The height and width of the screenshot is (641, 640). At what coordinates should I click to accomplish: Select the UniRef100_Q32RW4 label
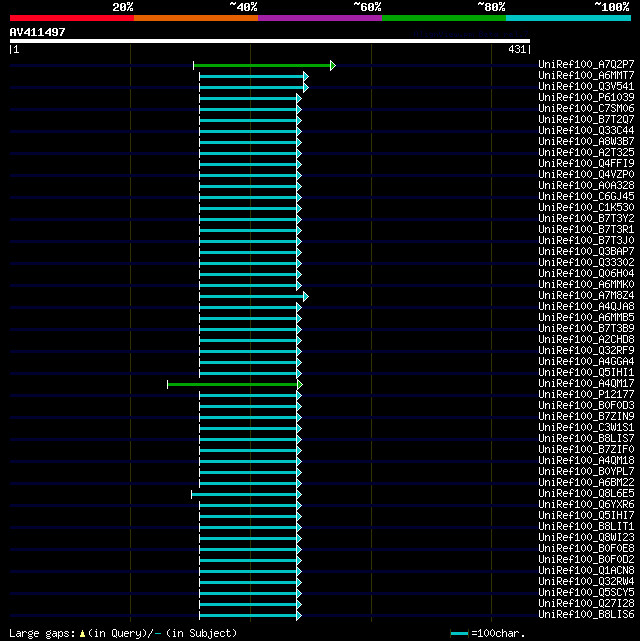coord(586,582)
